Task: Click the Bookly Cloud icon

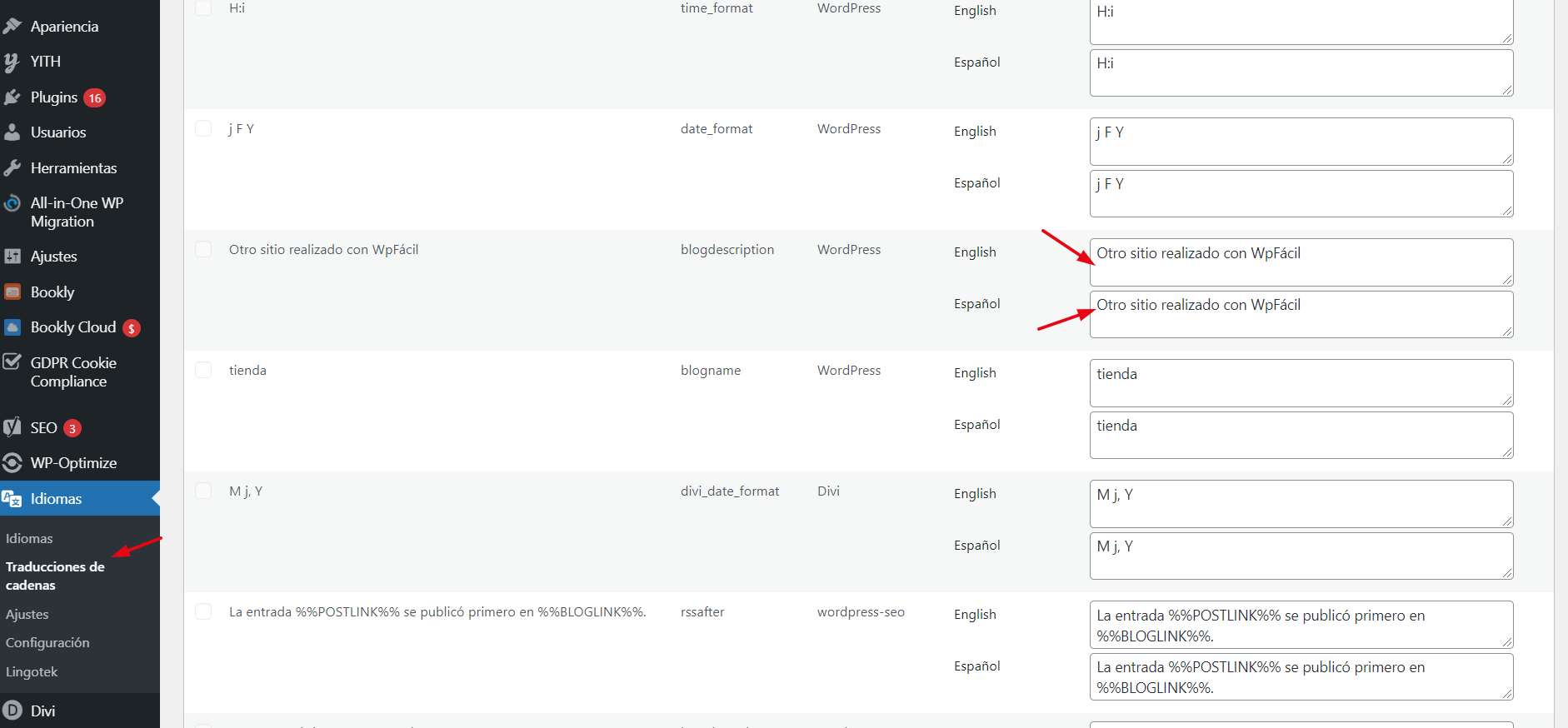Action: (12, 327)
